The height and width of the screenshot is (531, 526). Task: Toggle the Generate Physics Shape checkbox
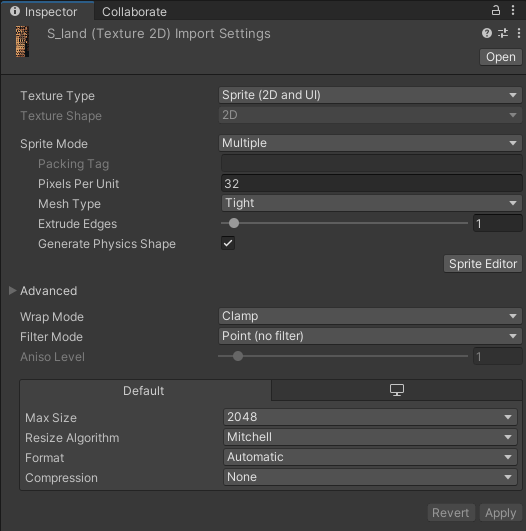[x=228, y=243]
